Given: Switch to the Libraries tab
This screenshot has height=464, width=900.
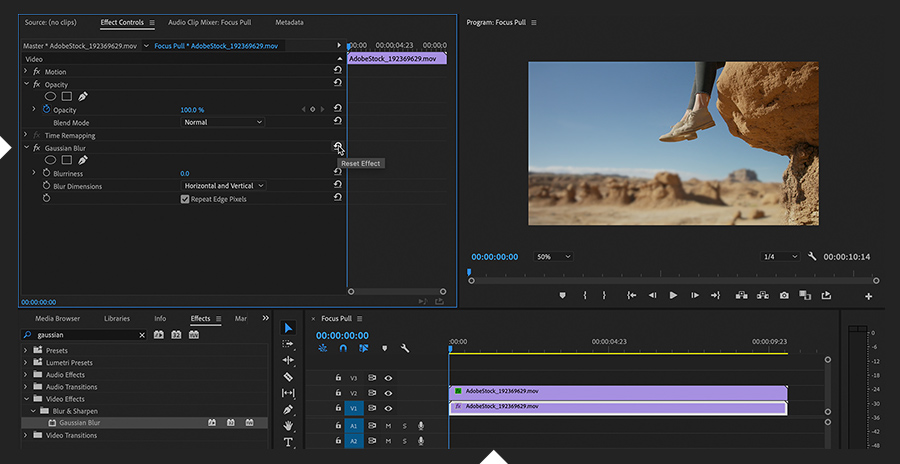Looking at the screenshot, I should (117, 318).
